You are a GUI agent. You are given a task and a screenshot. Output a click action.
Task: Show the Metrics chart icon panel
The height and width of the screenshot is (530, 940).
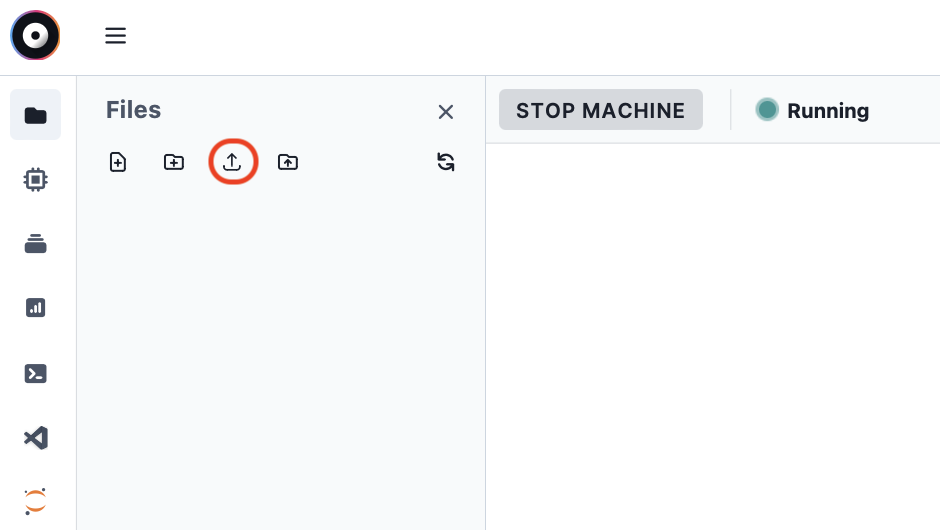coord(36,308)
